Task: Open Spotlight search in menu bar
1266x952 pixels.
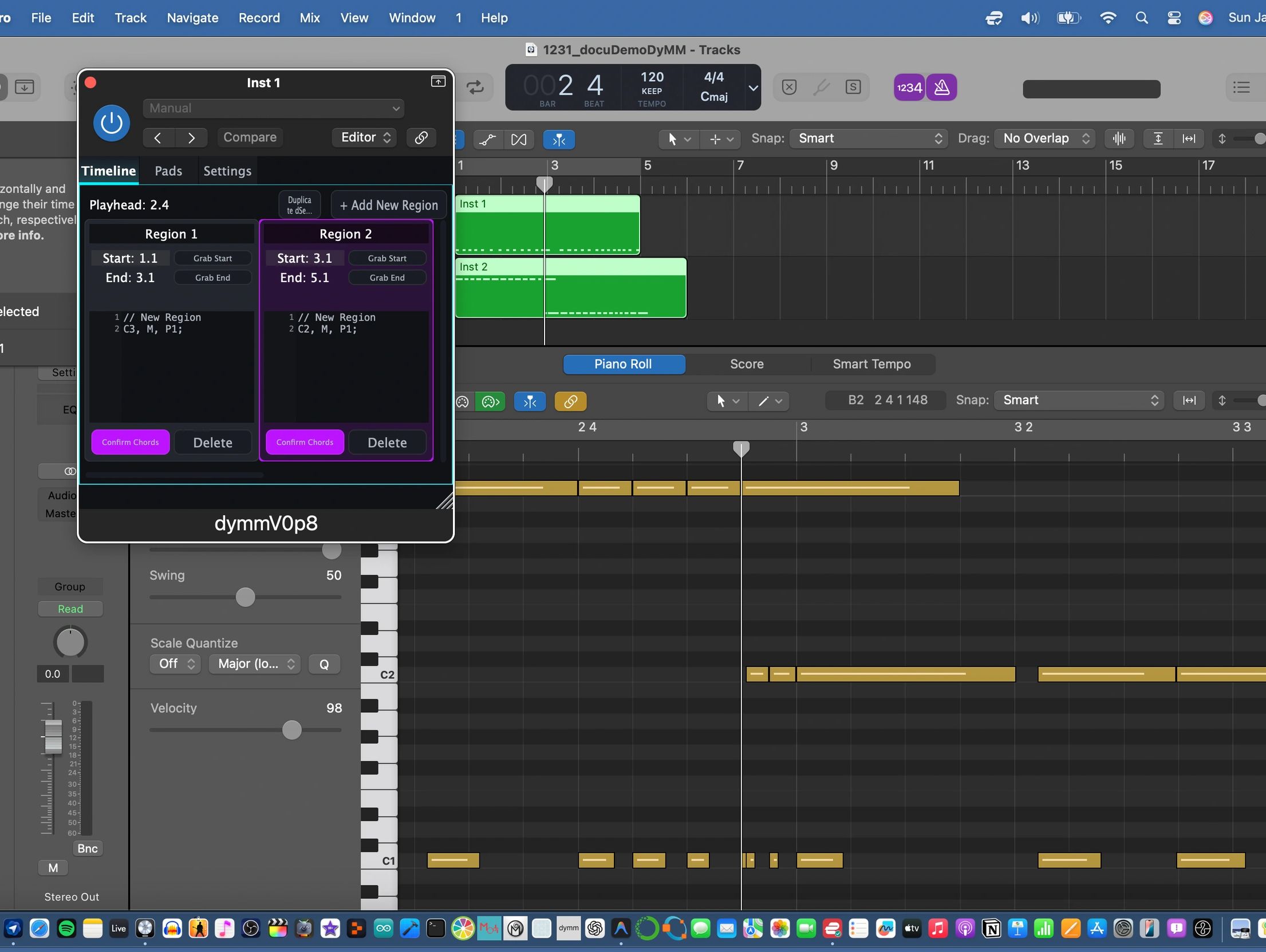Action: (x=1141, y=18)
